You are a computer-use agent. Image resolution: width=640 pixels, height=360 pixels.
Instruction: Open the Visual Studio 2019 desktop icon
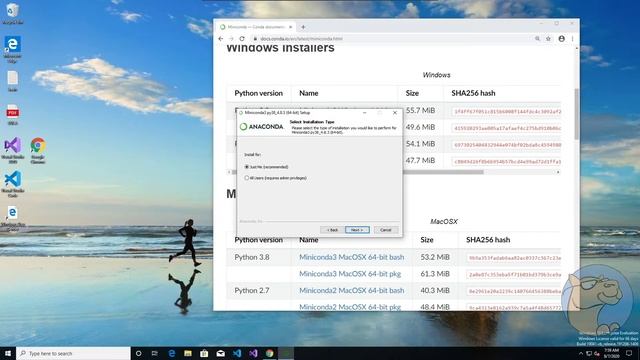pyautogui.click(x=13, y=150)
